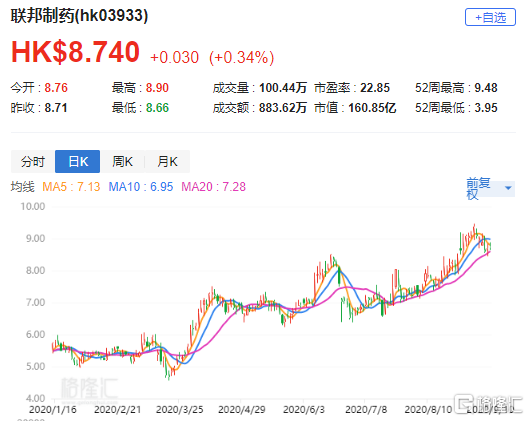Viewport: 529px width, 421px height.
Task: Click y-axis label 8.00
Action: tap(35, 270)
